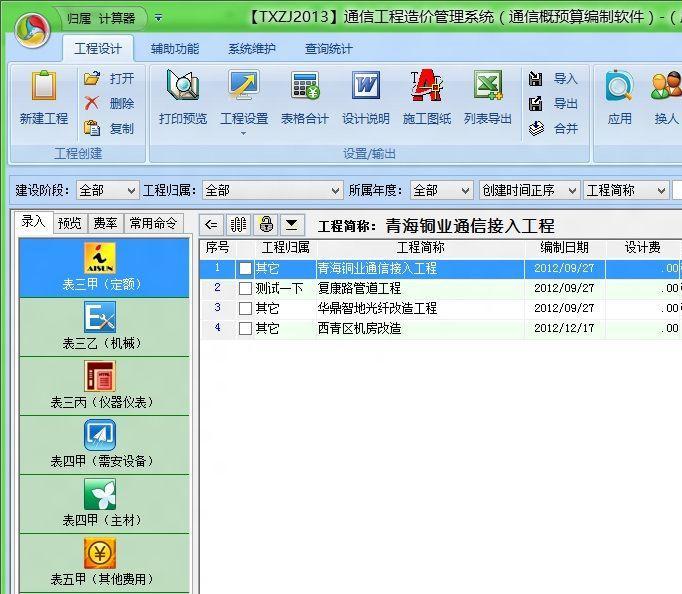
Task: Tick checkbox for 青海铜业通信接入工程 row
Action: click(245, 268)
